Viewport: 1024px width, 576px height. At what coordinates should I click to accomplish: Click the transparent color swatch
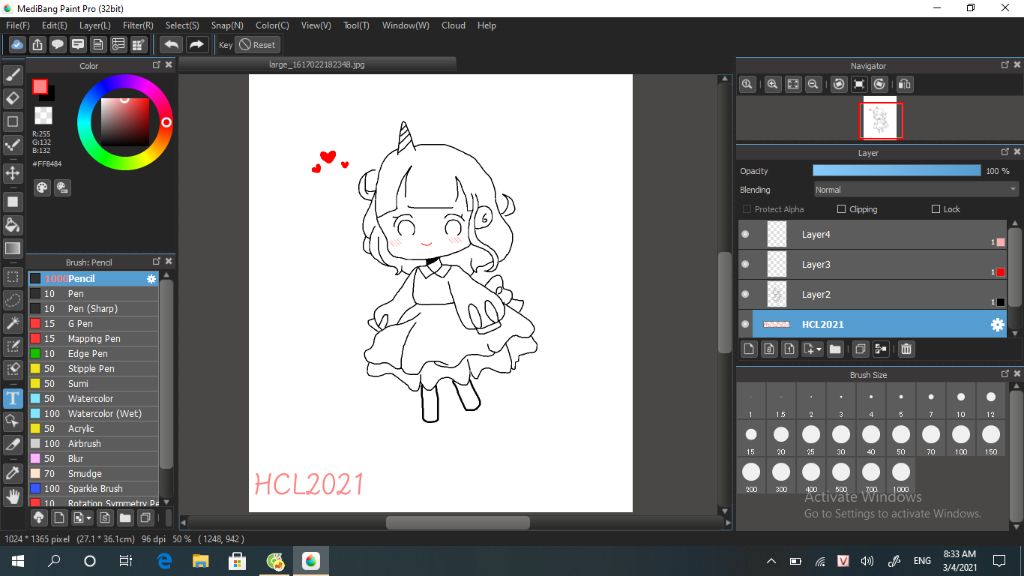point(43,116)
